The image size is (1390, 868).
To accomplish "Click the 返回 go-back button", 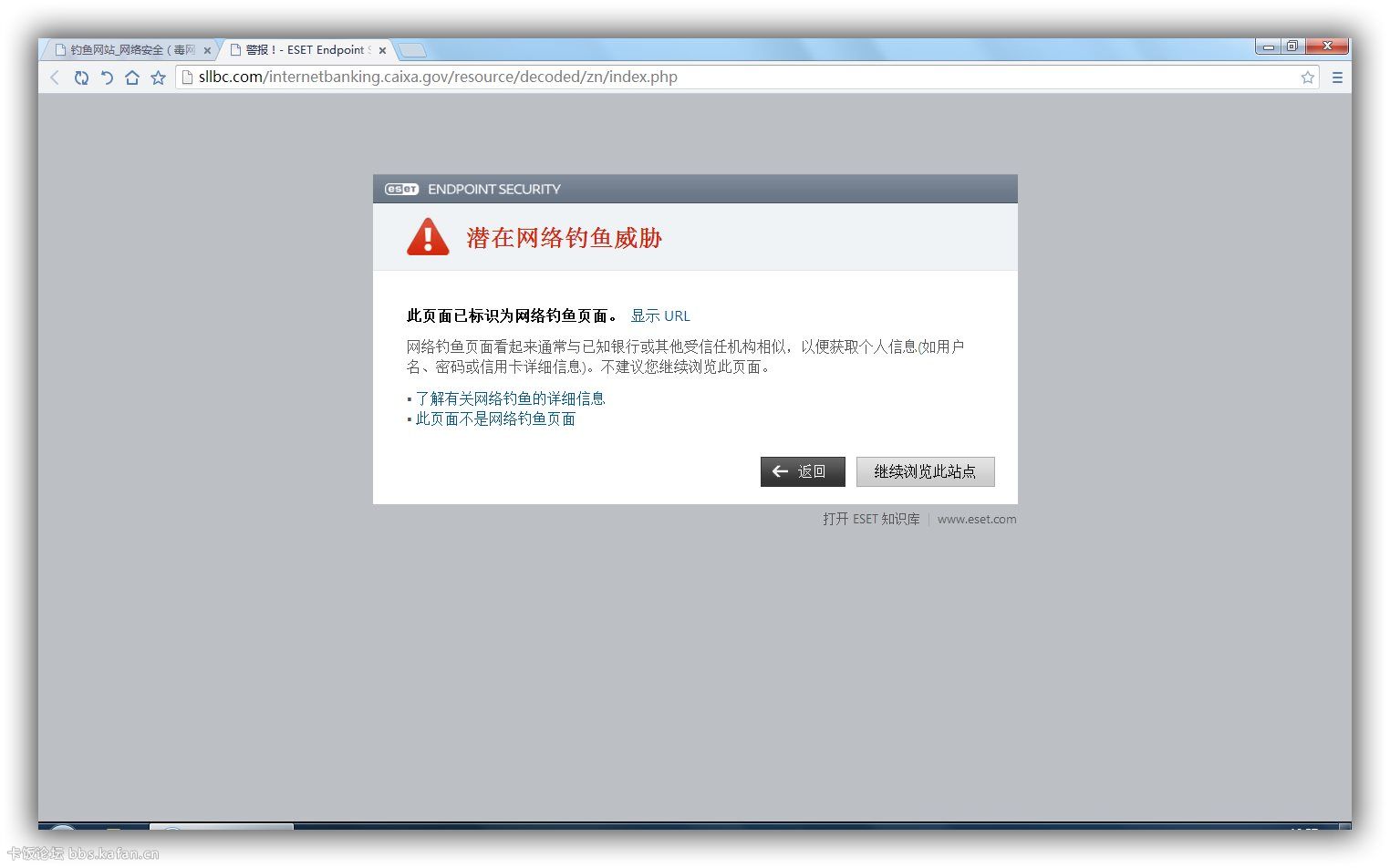I will click(x=803, y=471).
